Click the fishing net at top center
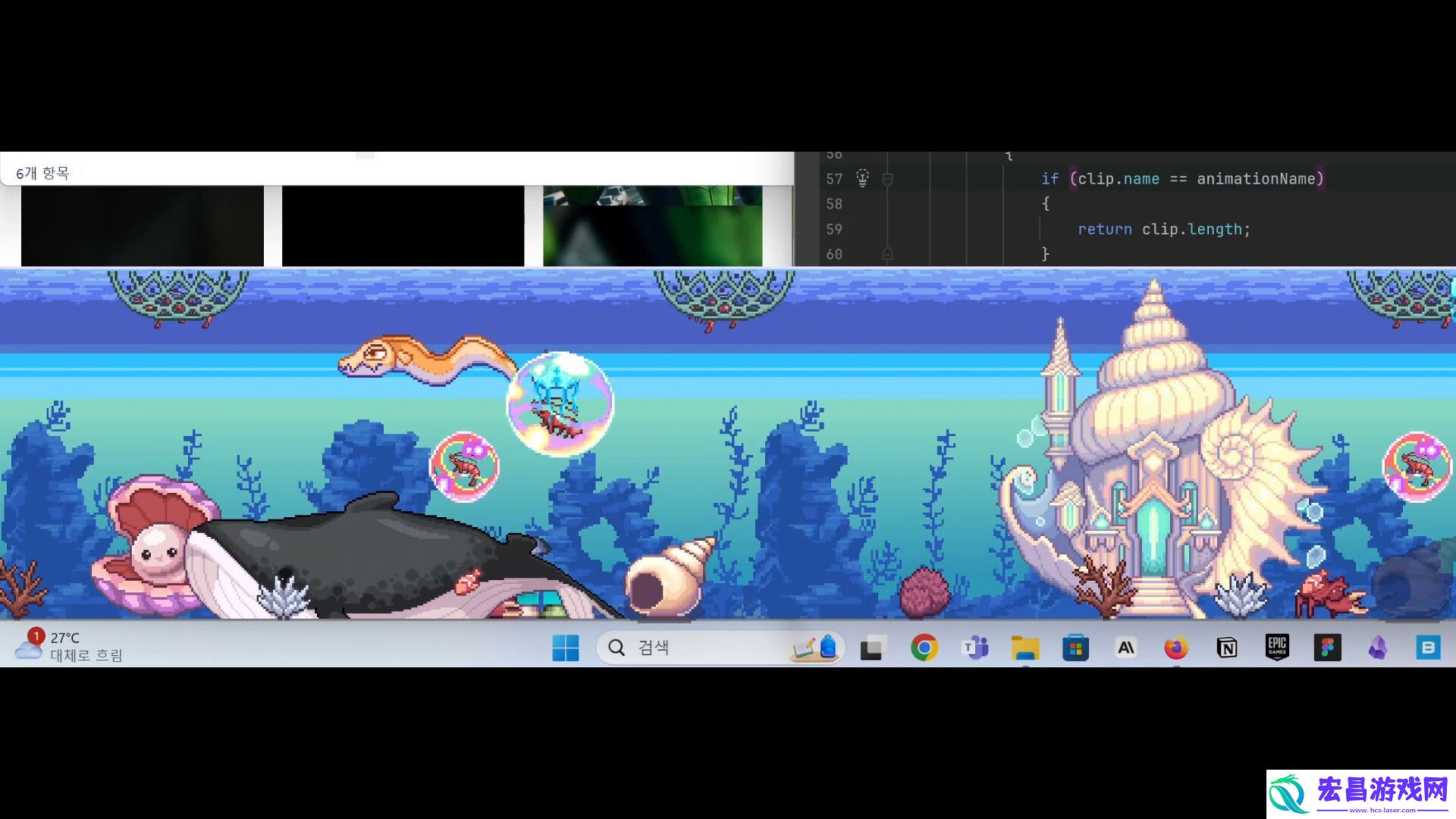Screen dimensions: 1456x819 pyautogui.click(x=724, y=300)
